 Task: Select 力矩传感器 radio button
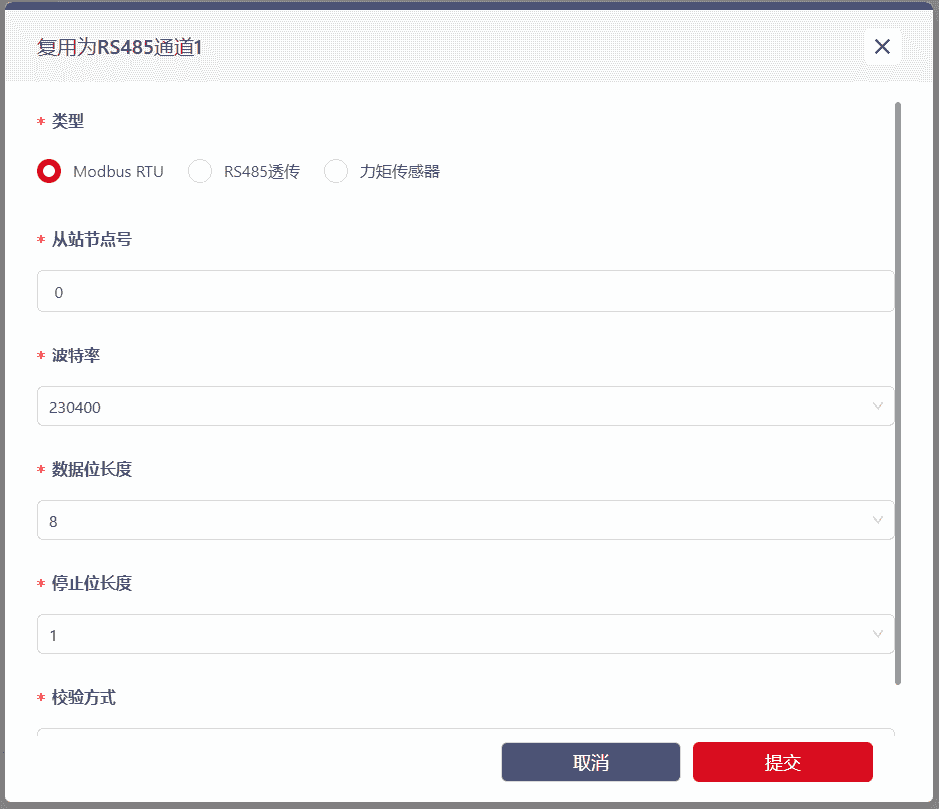336,171
